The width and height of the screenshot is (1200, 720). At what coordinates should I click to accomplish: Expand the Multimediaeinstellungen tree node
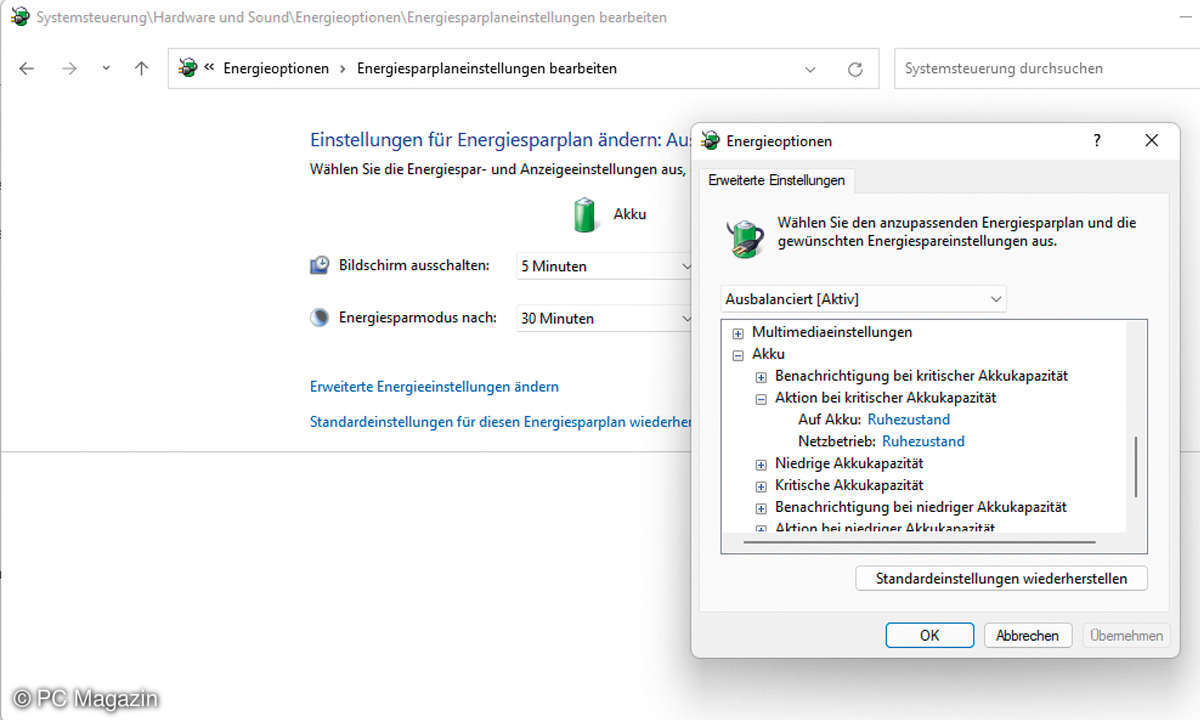738,333
